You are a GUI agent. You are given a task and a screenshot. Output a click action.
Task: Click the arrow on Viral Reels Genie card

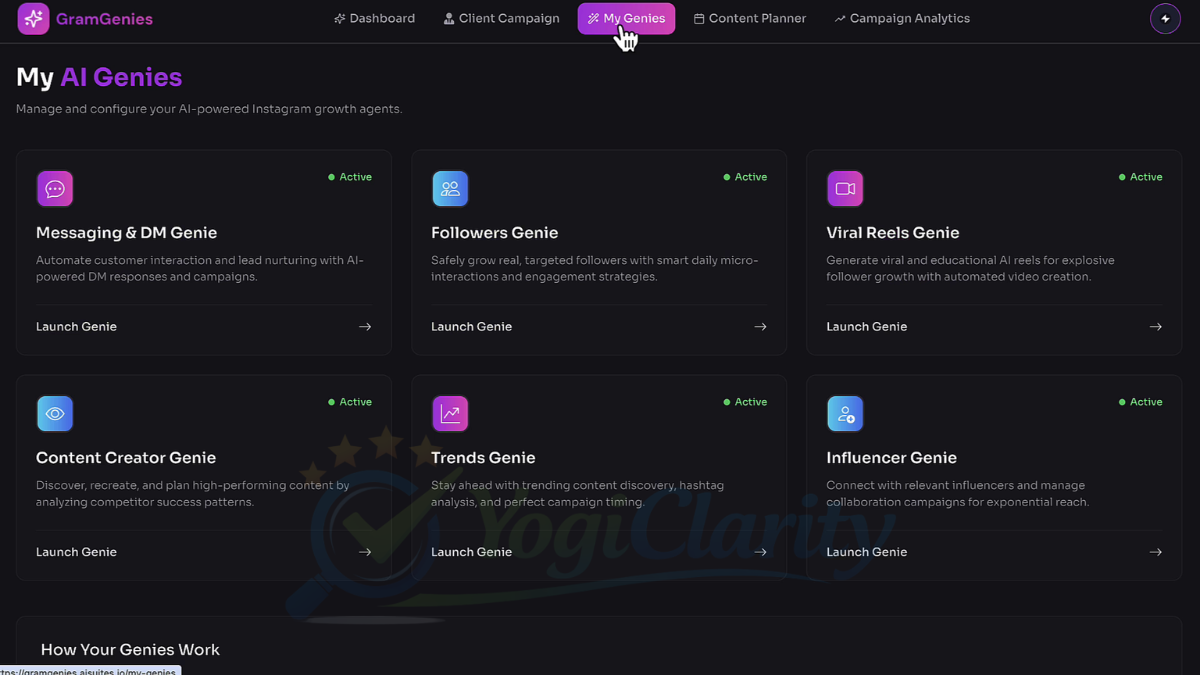pos(1155,327)
